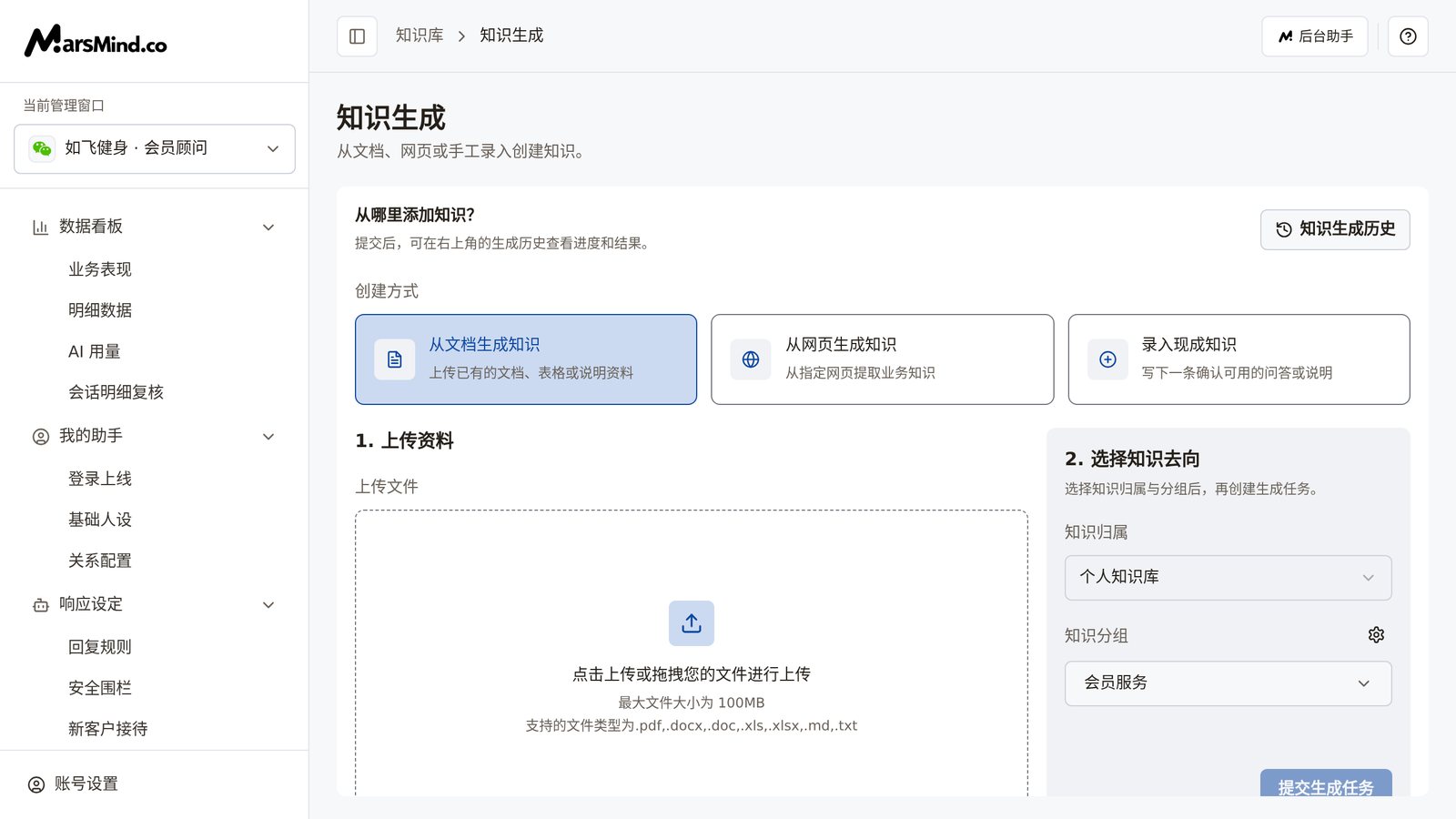Screen dimensions: 1456x819
Task: Open 明细数据 menu item
Action: (100, 310)
